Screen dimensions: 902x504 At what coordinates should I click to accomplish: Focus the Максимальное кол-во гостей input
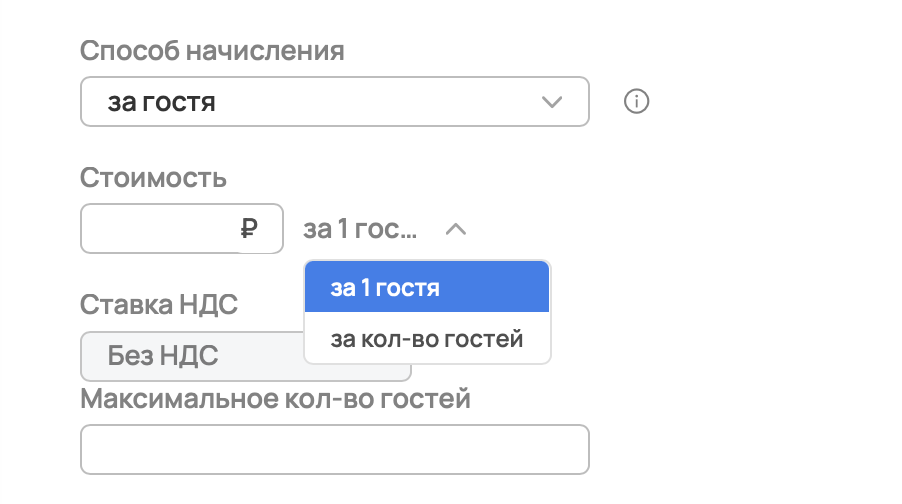334,449
